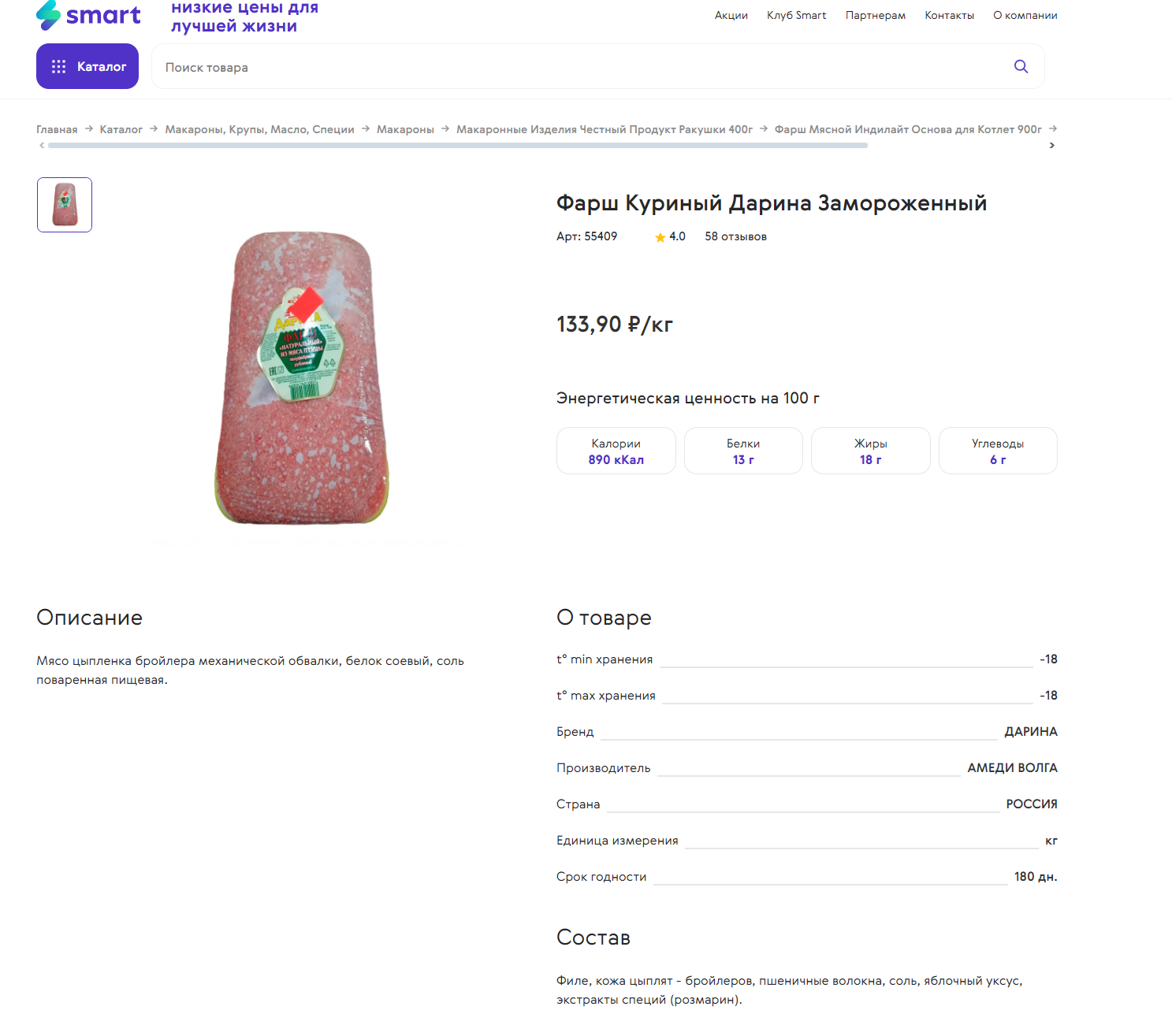The height and width of the screenshot is (1036, 1172).
Task: Open the Контакты link
Action: pos(949,16)
